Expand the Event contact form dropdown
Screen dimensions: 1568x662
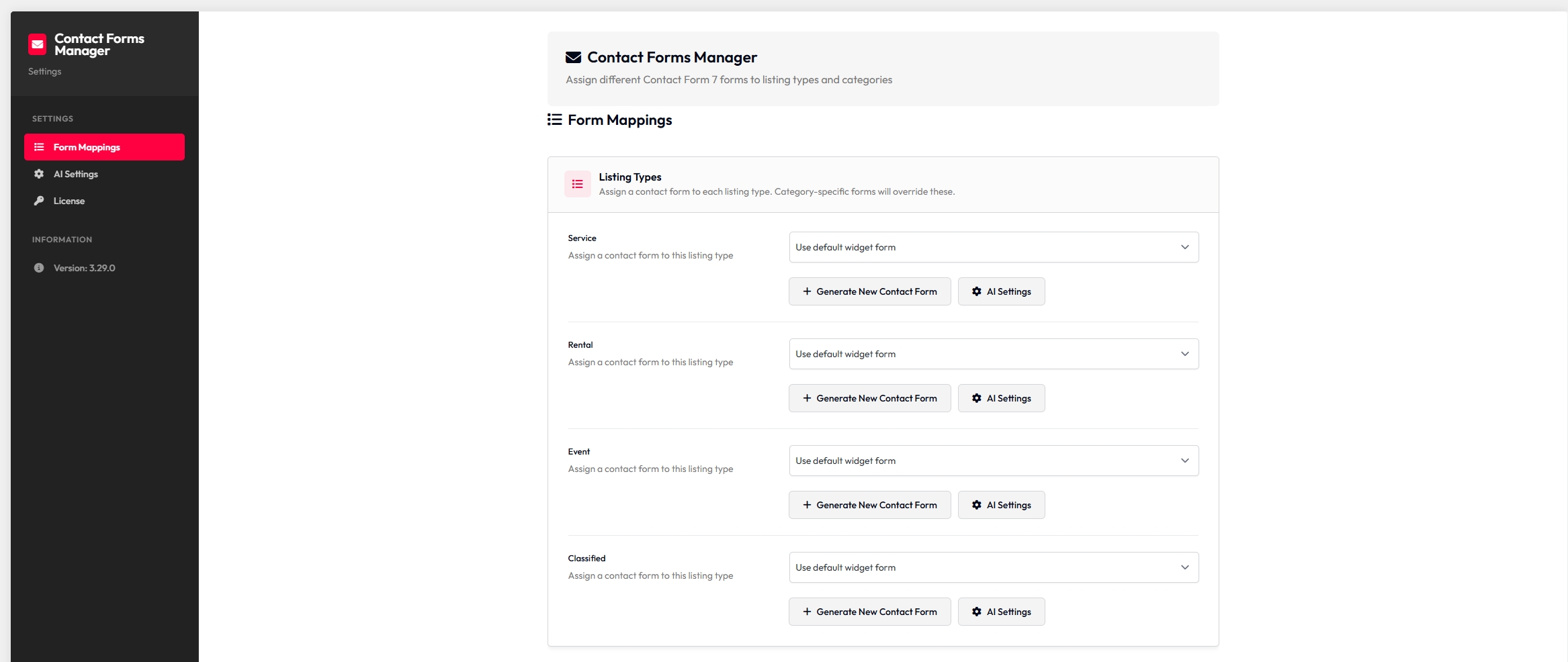pos(993,461)
